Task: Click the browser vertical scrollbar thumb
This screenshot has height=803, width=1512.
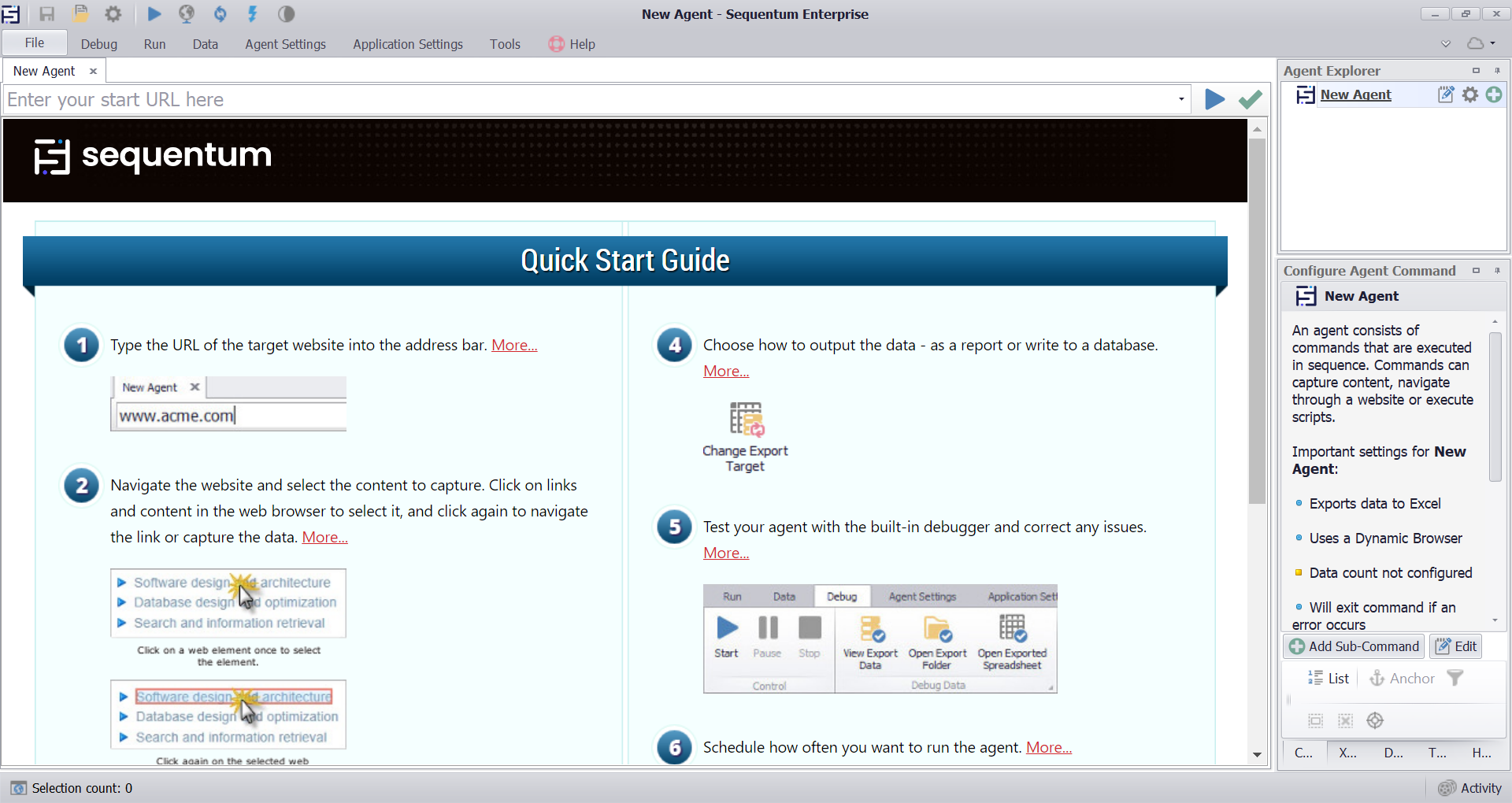Action: click(x=1257, y=321)
